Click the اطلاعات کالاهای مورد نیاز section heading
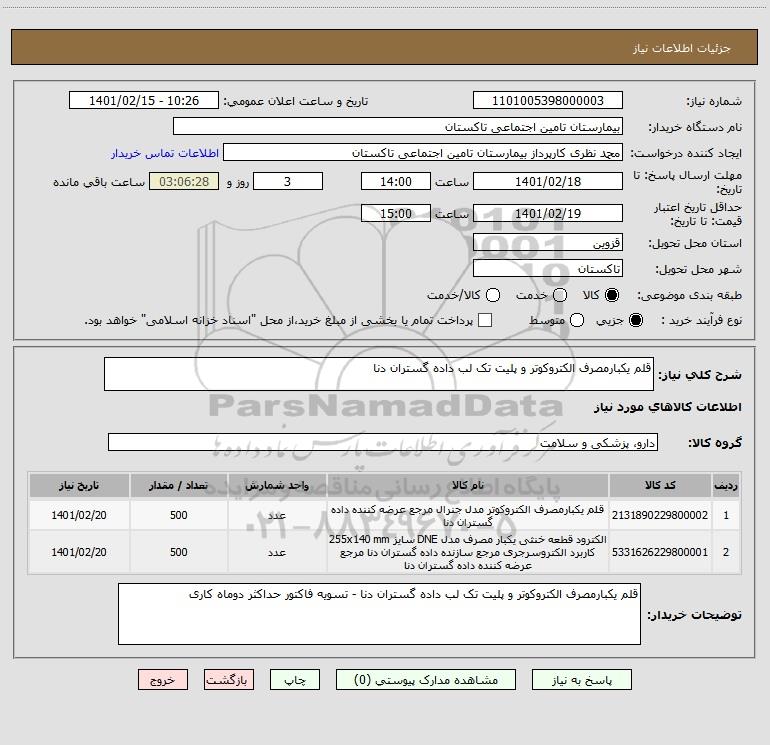Image resolution: width=770 pixels, height=745 pixels. [668, 407]
